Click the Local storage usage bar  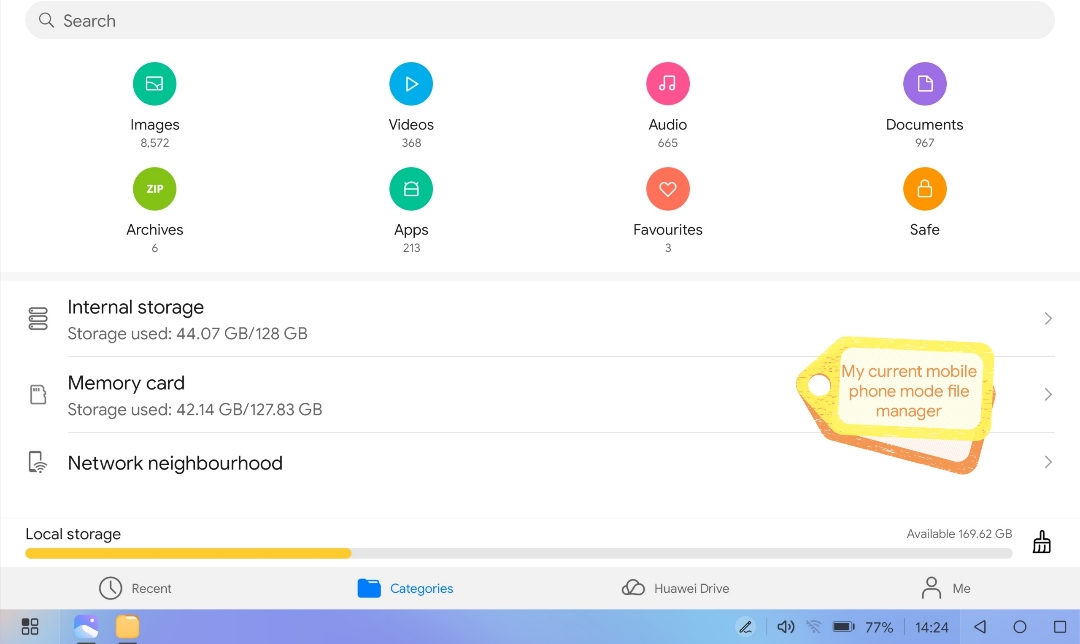(x=518, y=553)
